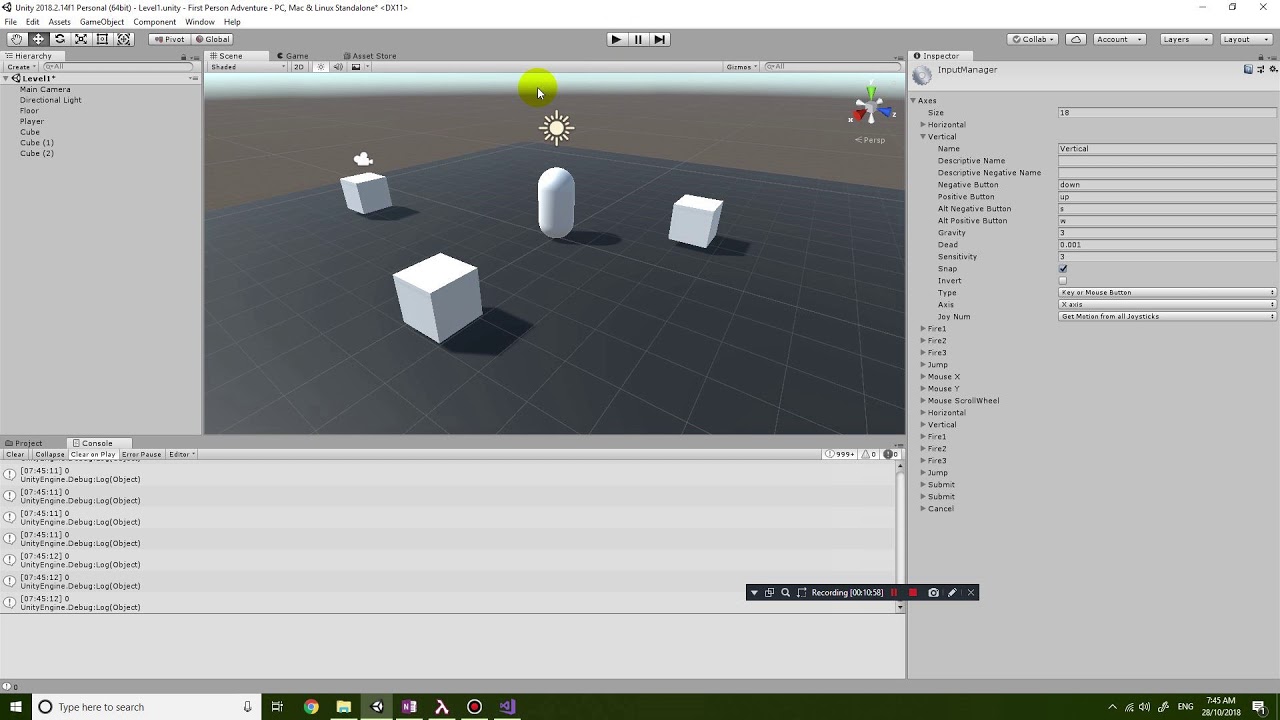Viewport: 1280px width, 720px height.
Task: Select the combined Transform tool
Action: 124,39
